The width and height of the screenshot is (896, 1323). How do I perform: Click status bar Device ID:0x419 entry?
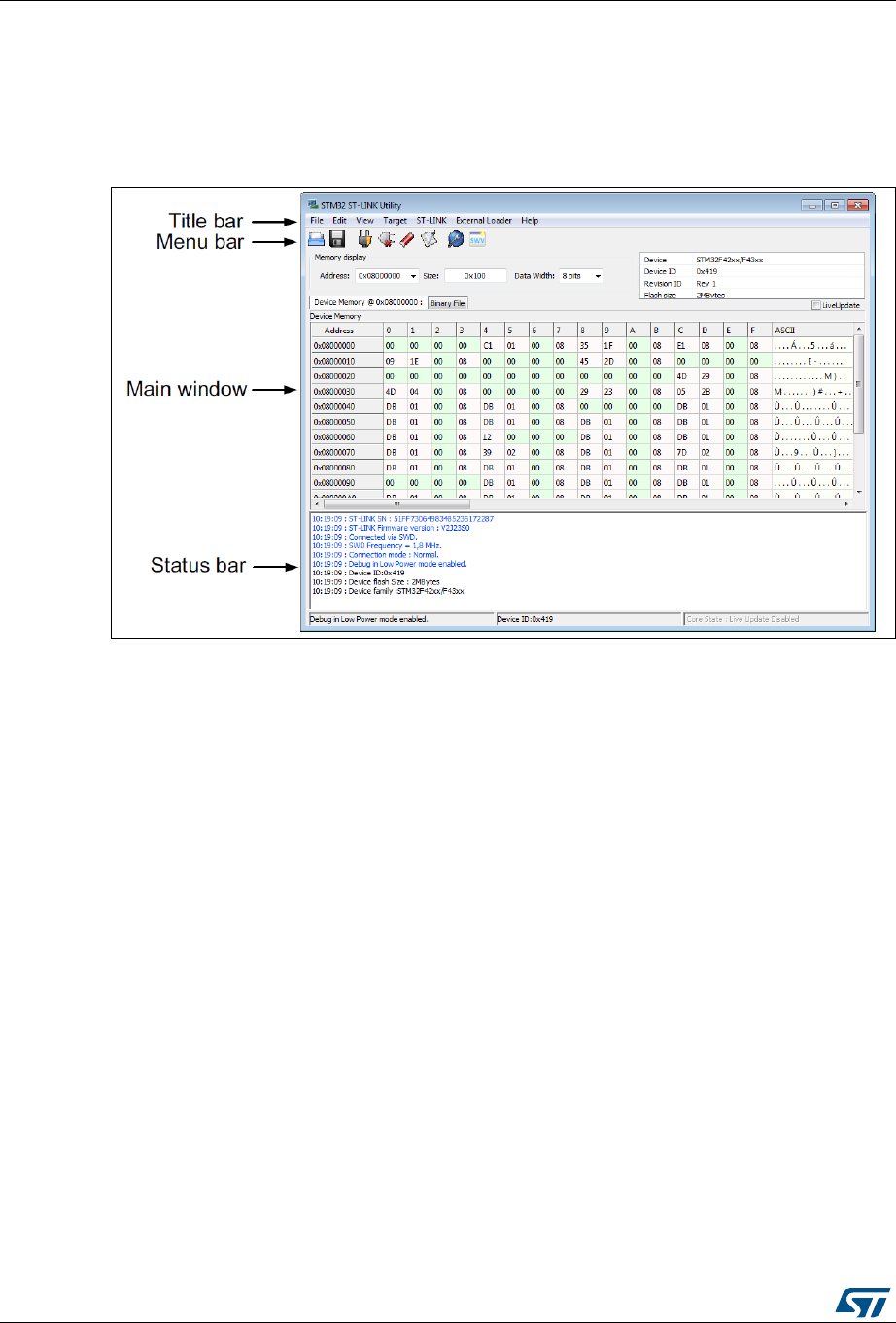(x=588, y=618)
